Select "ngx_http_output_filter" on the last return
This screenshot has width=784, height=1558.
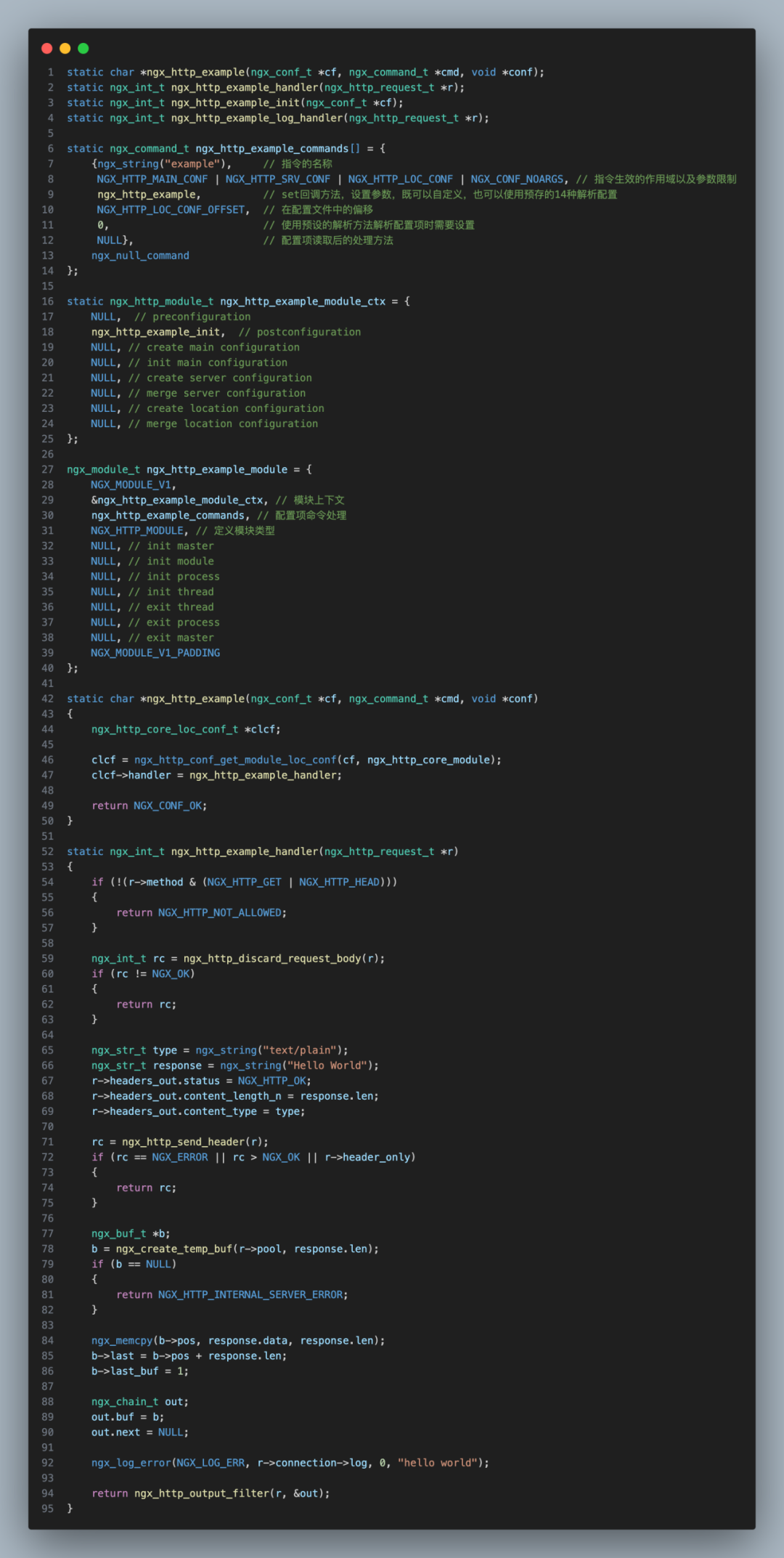202,1493
